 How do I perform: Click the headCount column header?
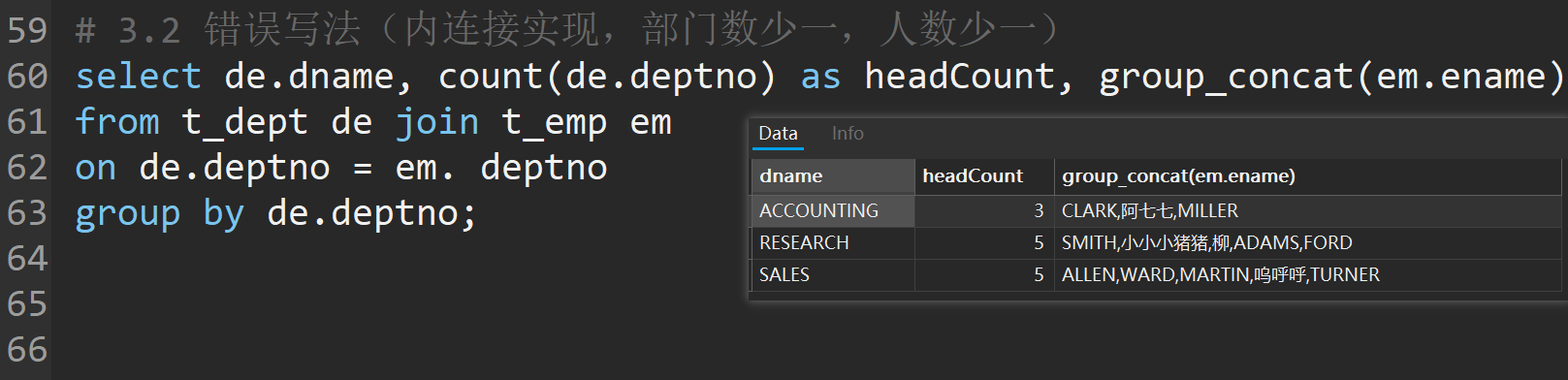984,176
